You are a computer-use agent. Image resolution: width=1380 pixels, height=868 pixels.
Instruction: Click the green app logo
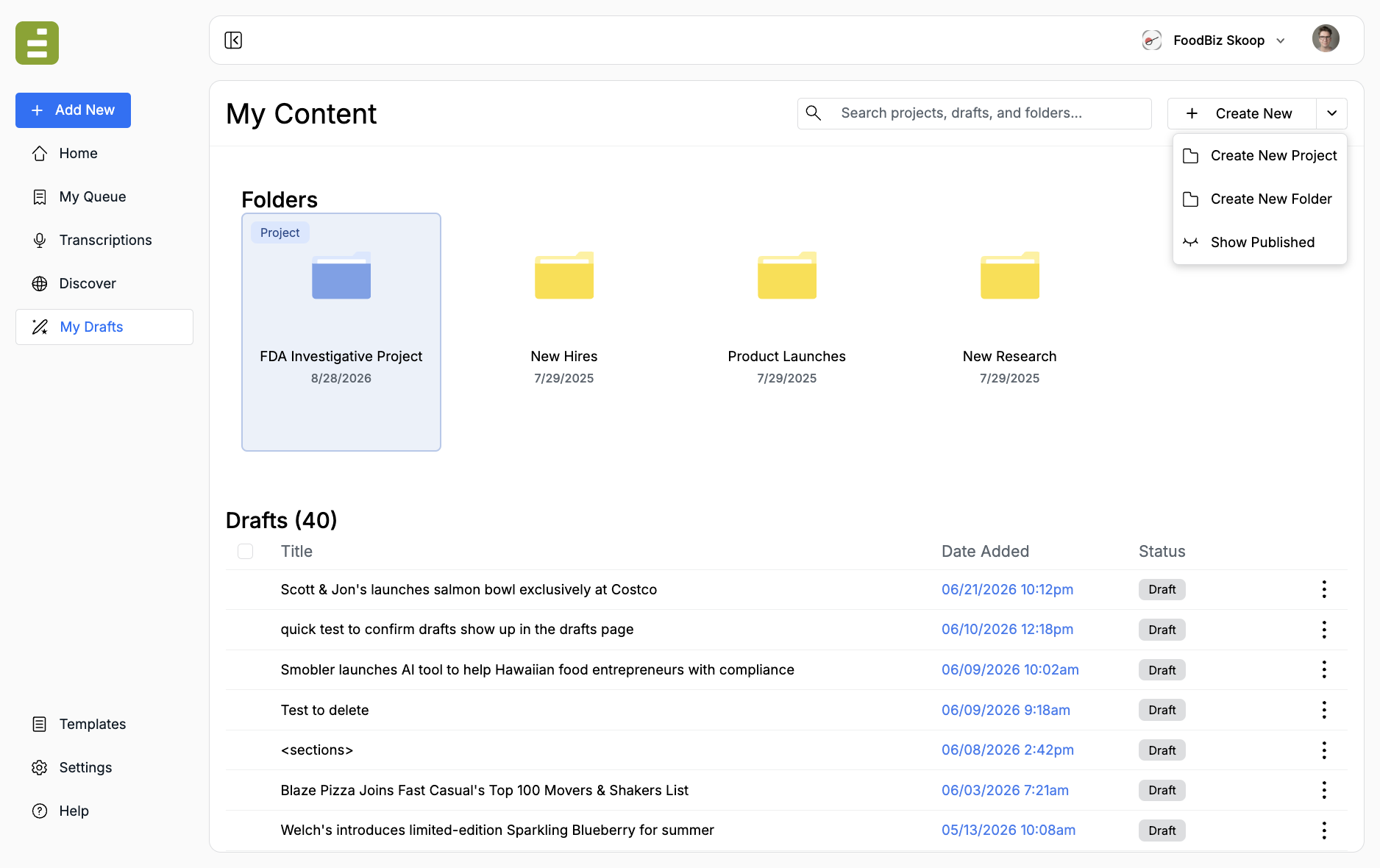click(37, 43)
